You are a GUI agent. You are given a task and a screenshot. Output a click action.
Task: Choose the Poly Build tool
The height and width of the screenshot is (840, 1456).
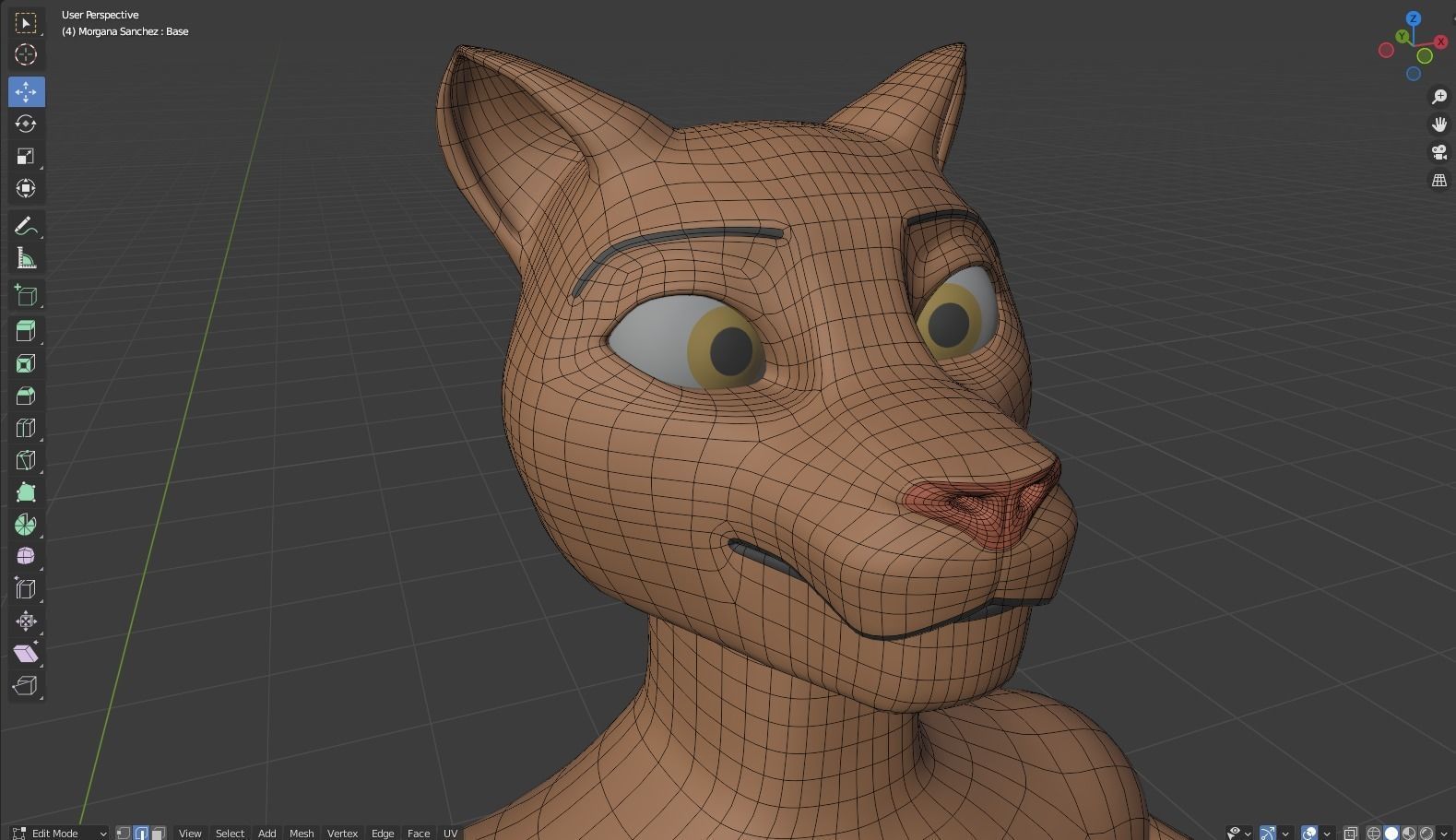[x=26, y=492]
